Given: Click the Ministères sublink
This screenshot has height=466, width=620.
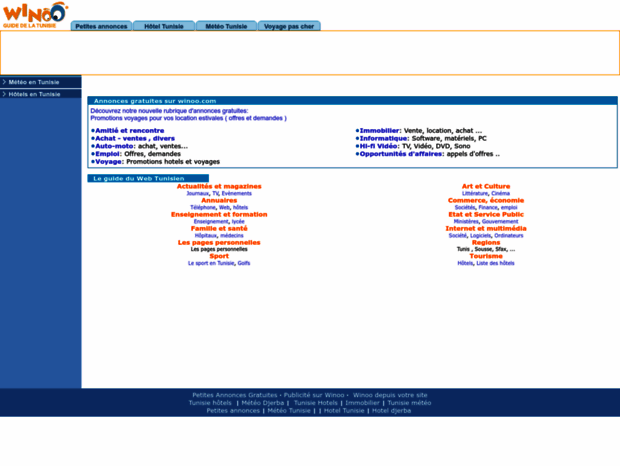Looking at the screenshot, I should click(x=466, y=221).
